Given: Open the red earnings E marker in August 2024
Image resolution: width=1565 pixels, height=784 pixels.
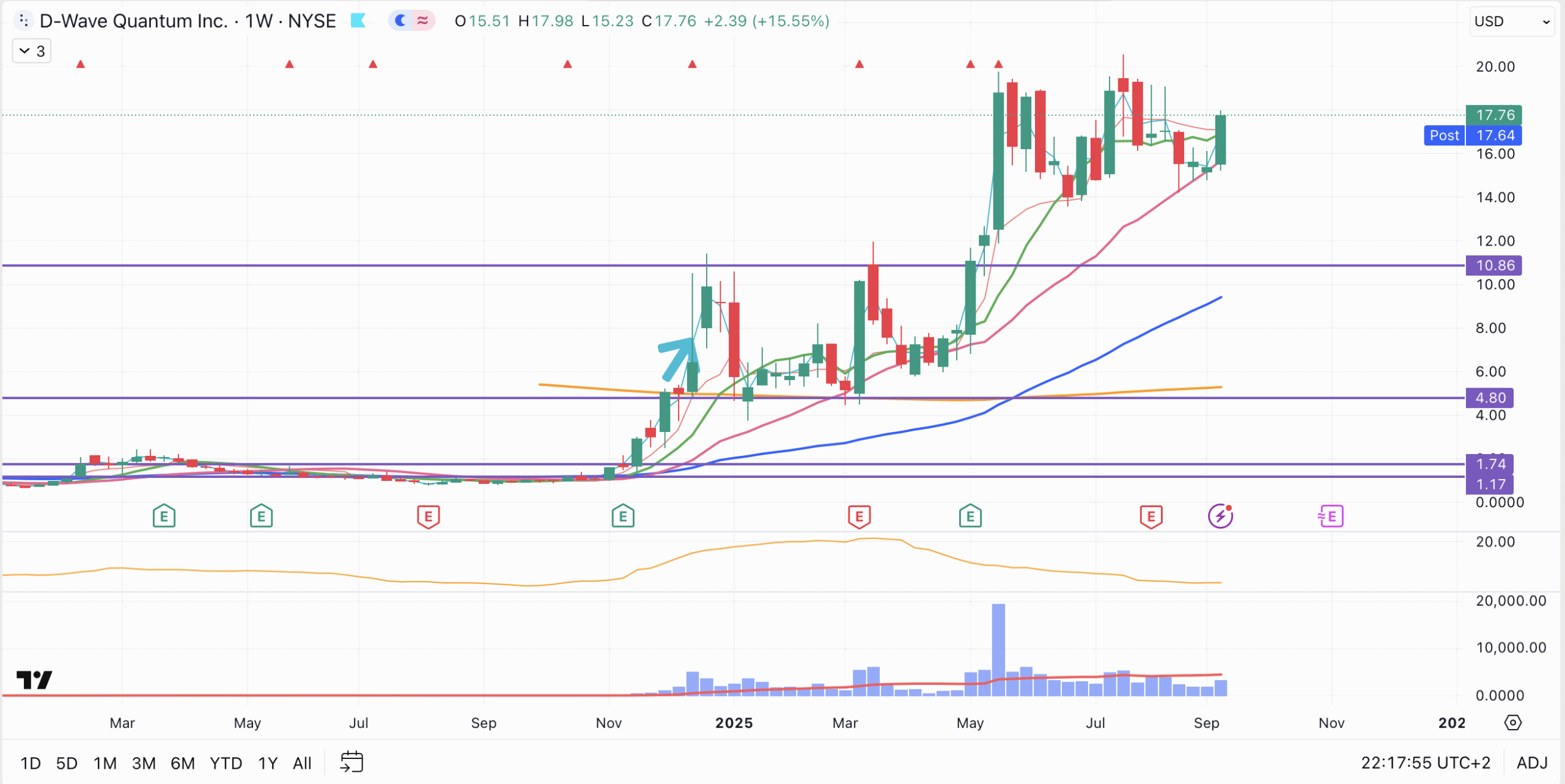Looking at the screenshot, I should tap(429, 516).
